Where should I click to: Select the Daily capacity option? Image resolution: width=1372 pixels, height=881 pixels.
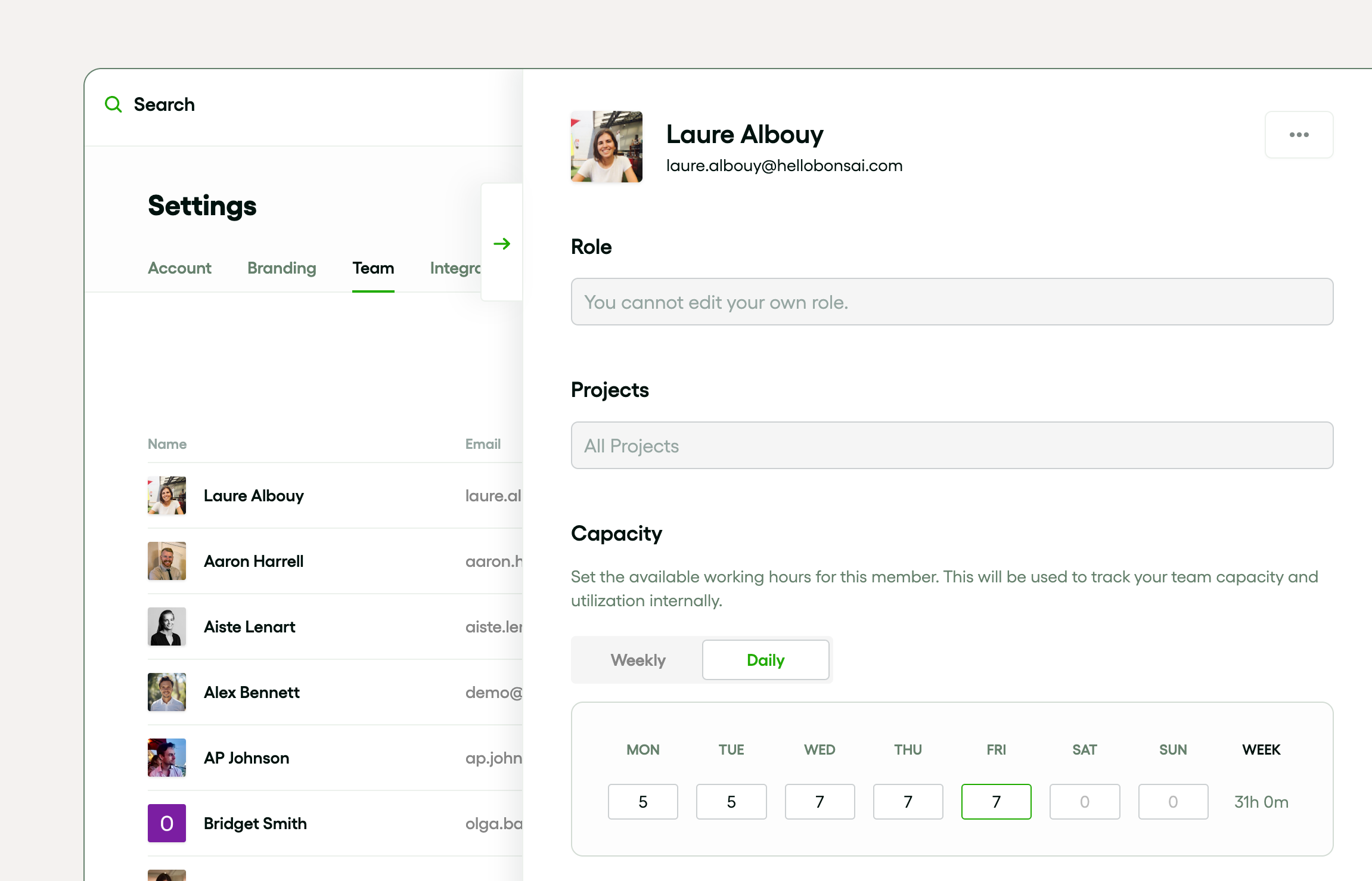[765, 660]
